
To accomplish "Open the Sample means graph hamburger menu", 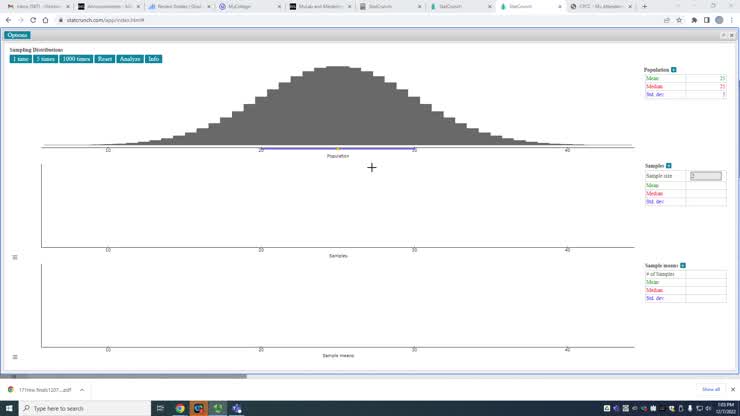I will pos(14,357).
